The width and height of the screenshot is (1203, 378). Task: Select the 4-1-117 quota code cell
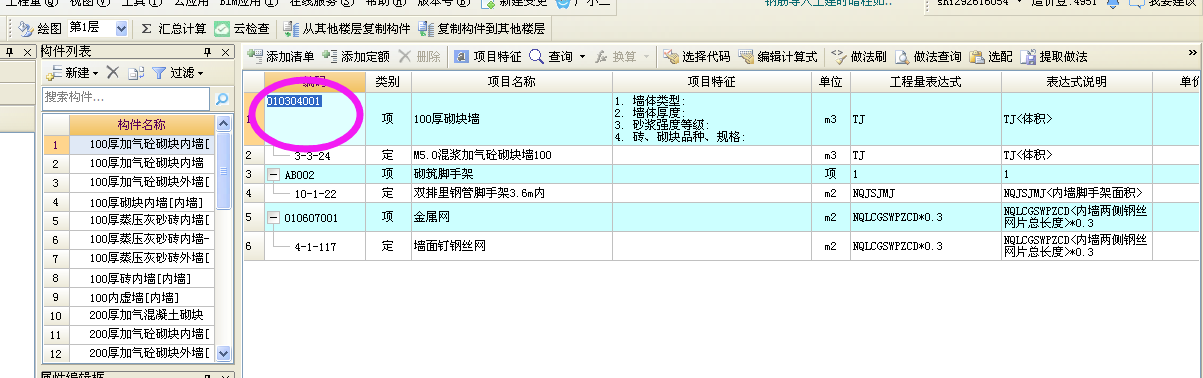pos(314,246)
